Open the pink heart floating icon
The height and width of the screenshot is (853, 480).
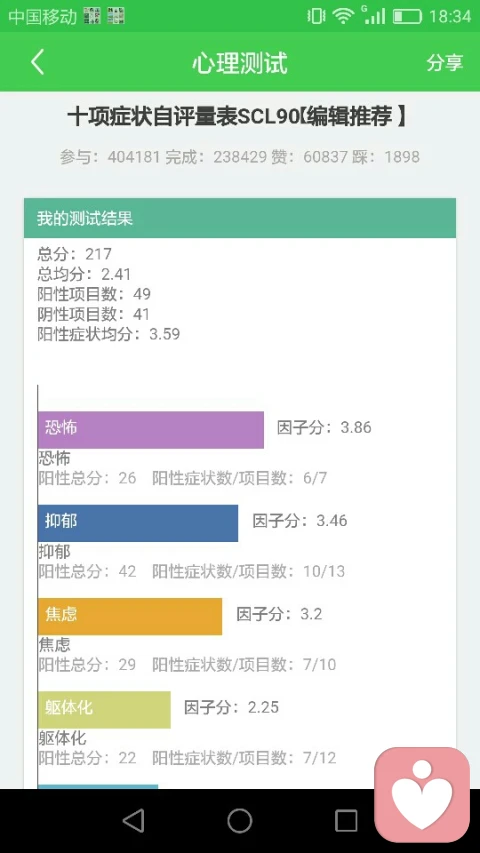pos(422,794)
